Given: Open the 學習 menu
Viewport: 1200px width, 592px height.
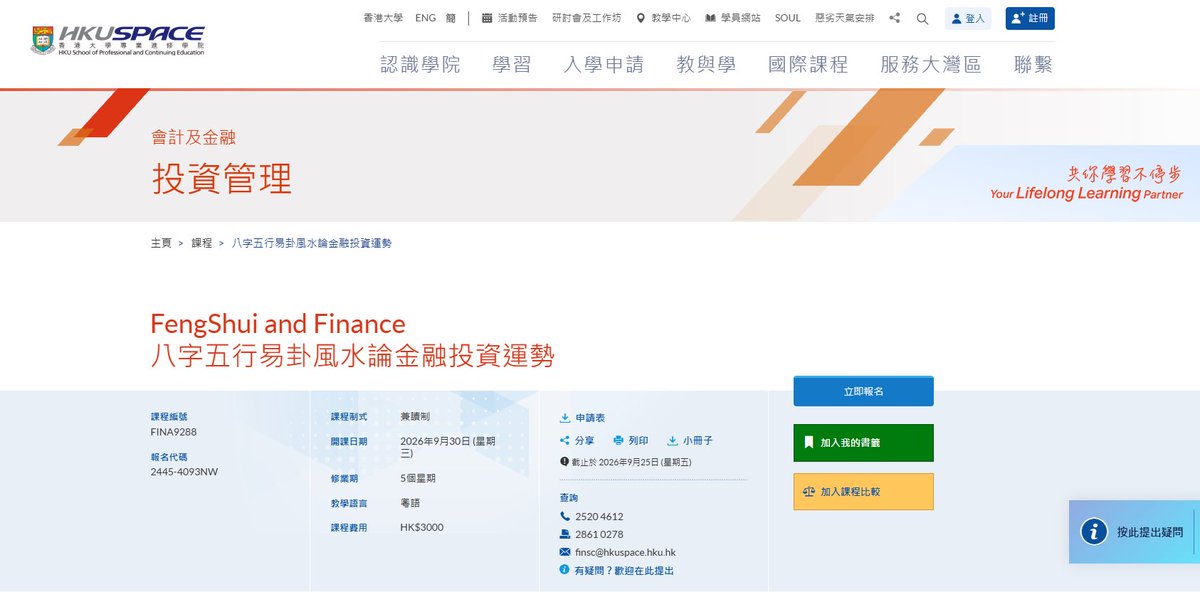Looking at the screenshot, I should point(512,65).
